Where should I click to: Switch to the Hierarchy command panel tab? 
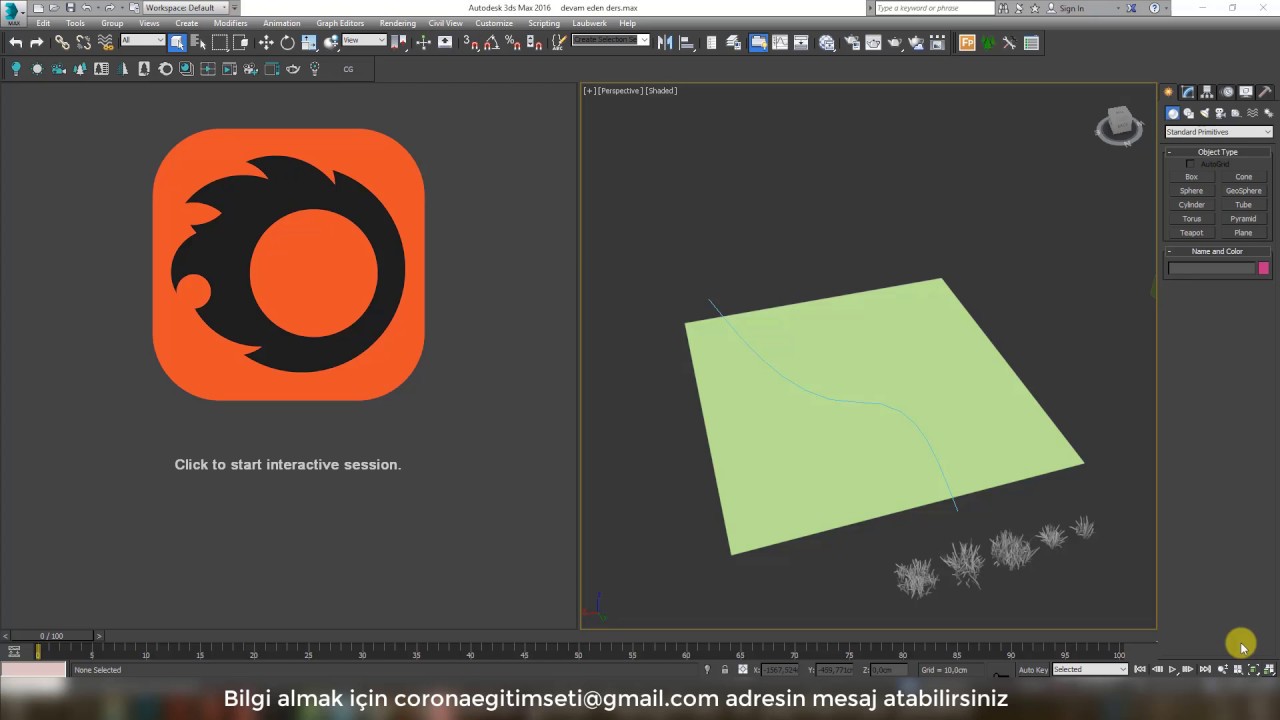point(1207,92)
